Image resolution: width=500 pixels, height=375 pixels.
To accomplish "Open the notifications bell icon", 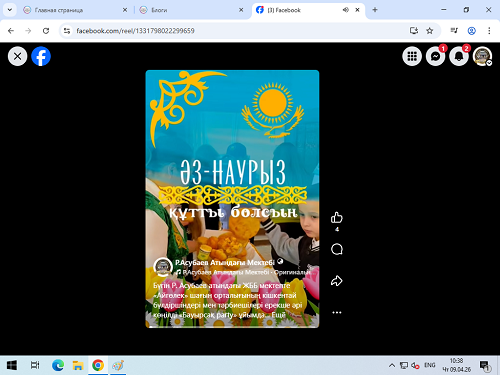I will click(459, 56).
